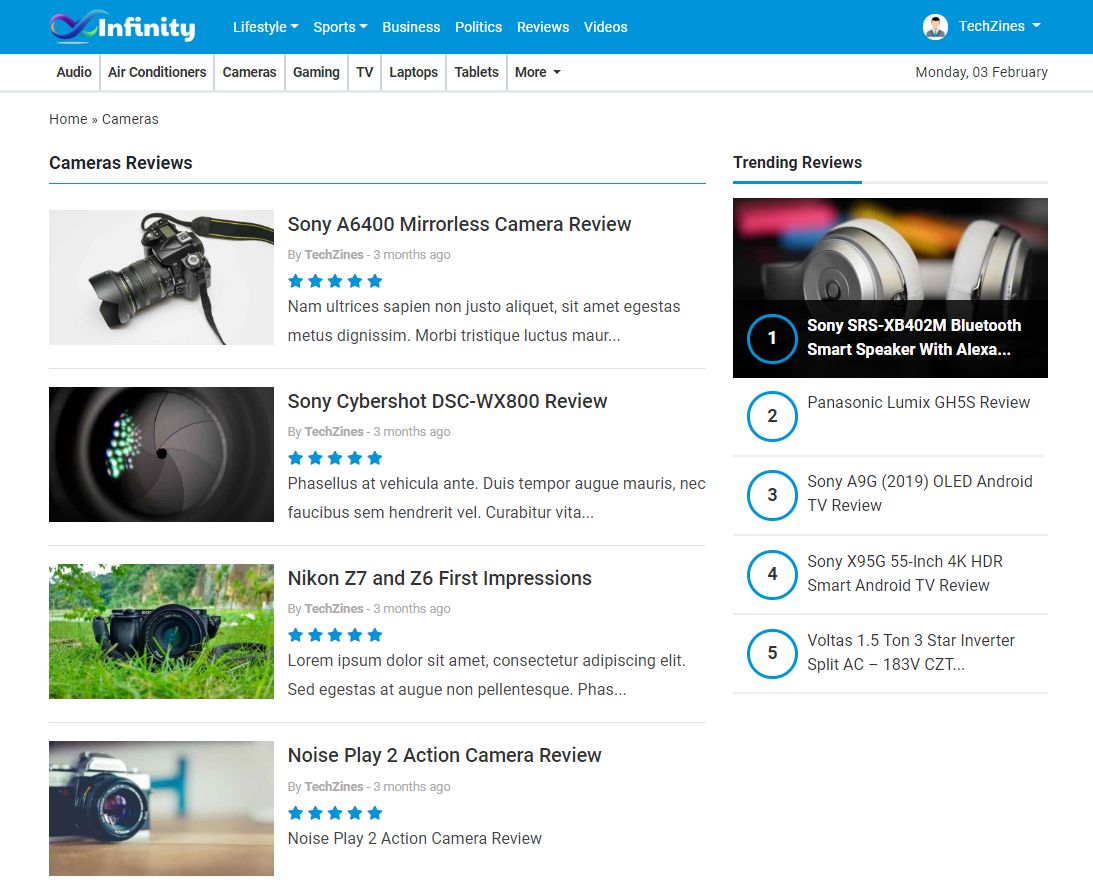
Task: Open the Noise Play 2 camera thumbnail
Action: point(161,808)
